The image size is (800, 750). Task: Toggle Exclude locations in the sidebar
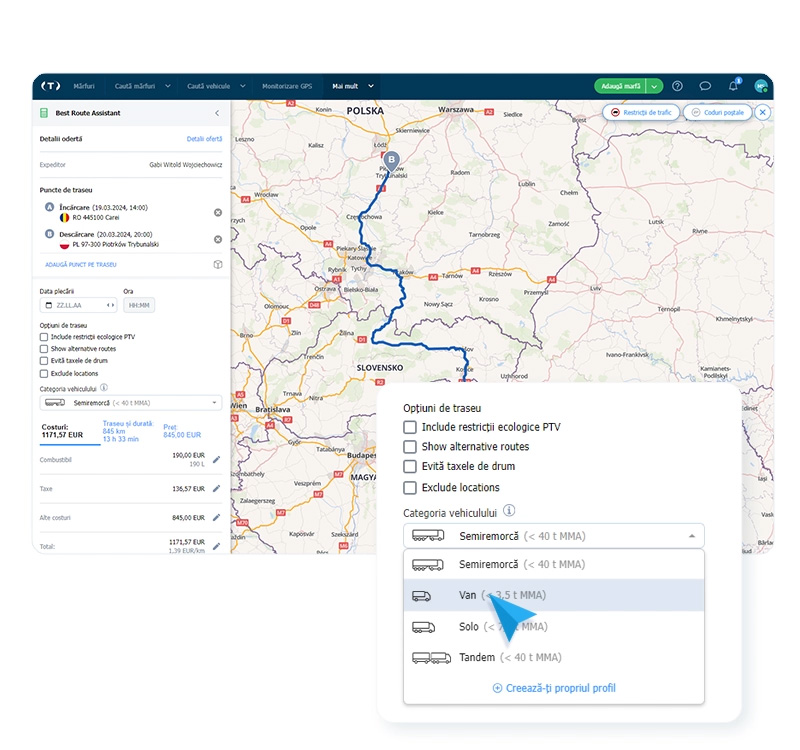pyautogui.click(x=44, y=373)
